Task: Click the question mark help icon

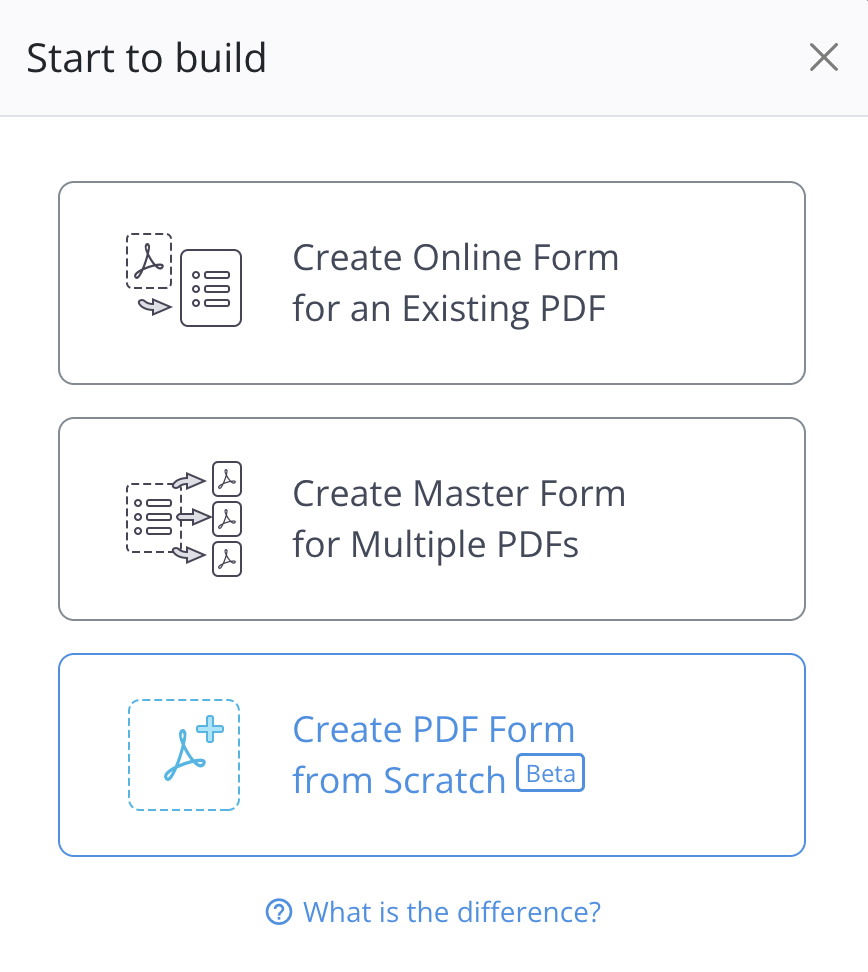Action: coord(278,912)
